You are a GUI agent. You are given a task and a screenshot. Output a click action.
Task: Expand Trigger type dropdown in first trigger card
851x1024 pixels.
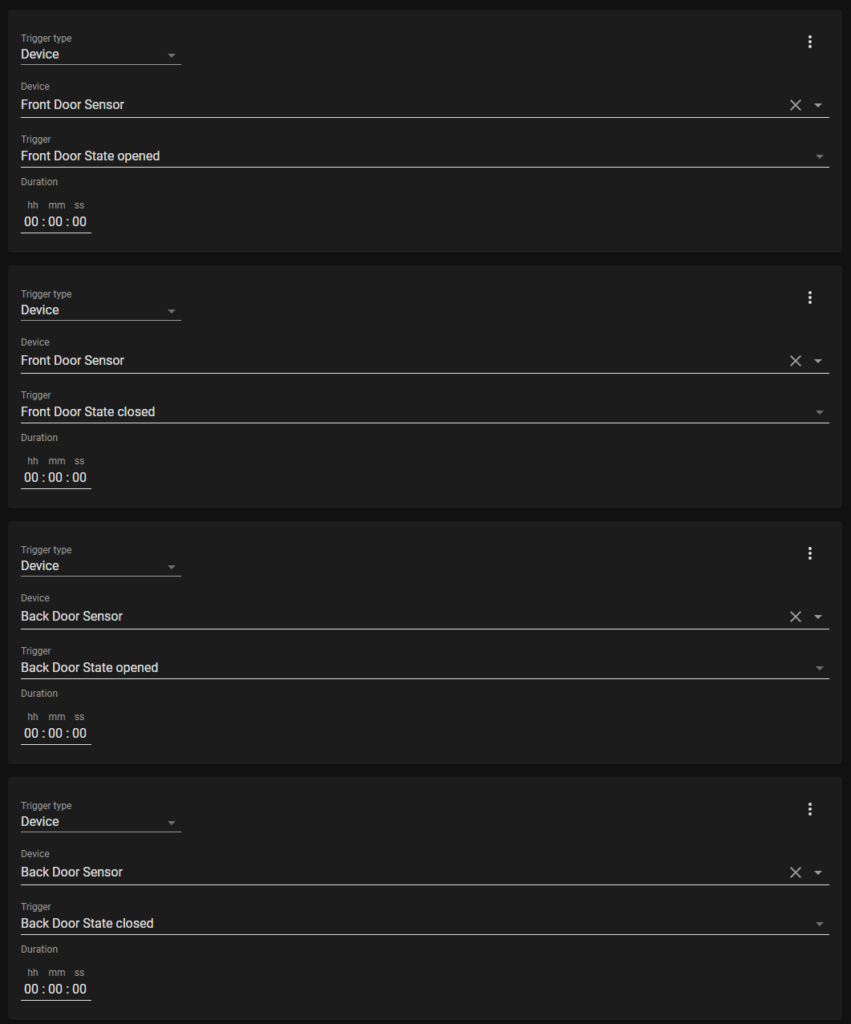point(101,49)
